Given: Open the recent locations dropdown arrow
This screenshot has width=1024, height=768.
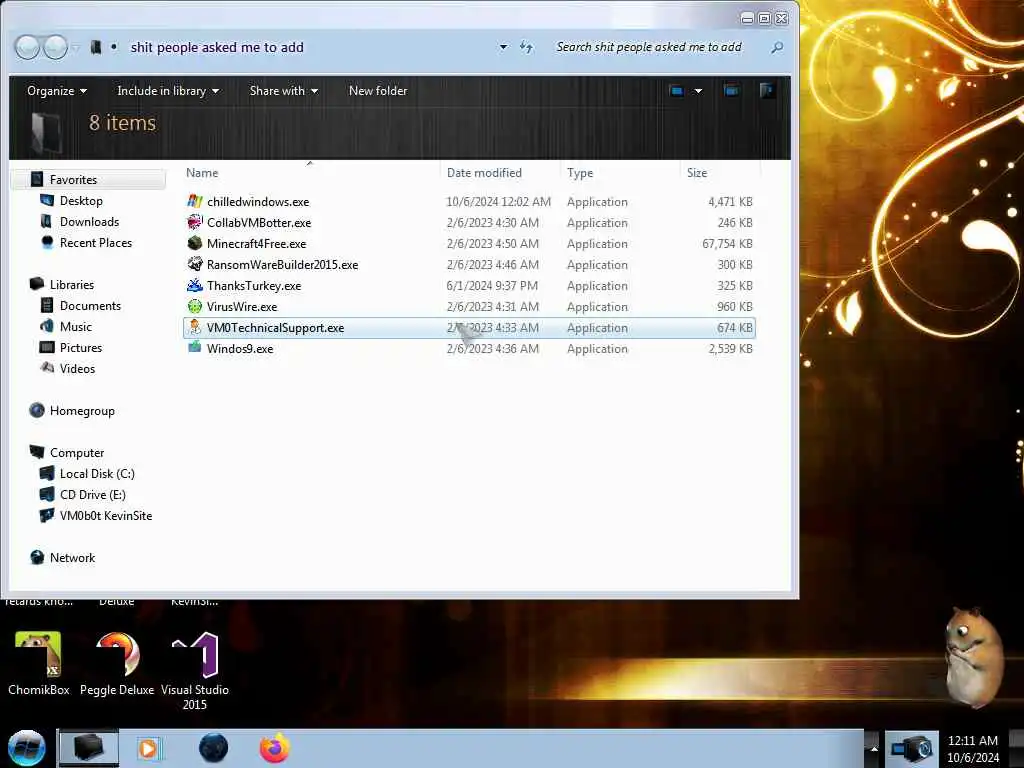Looking at the screenshot, I should pos(76,48).
